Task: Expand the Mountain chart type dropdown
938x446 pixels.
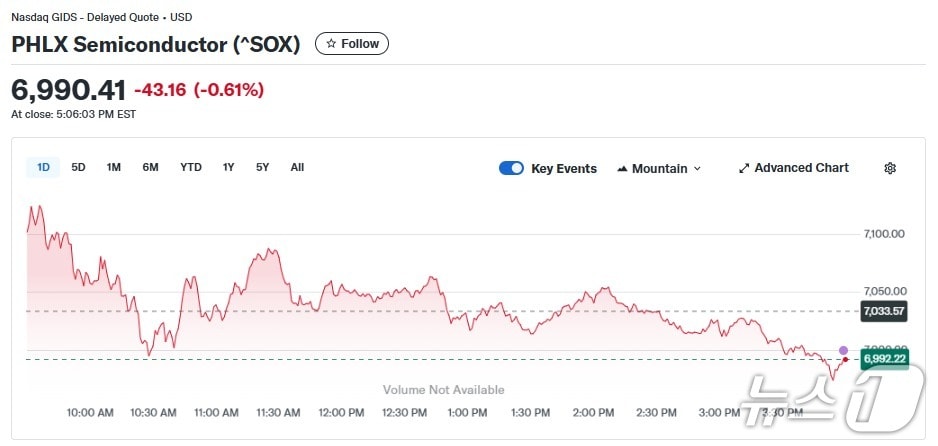Action: (x=697, y=169)
